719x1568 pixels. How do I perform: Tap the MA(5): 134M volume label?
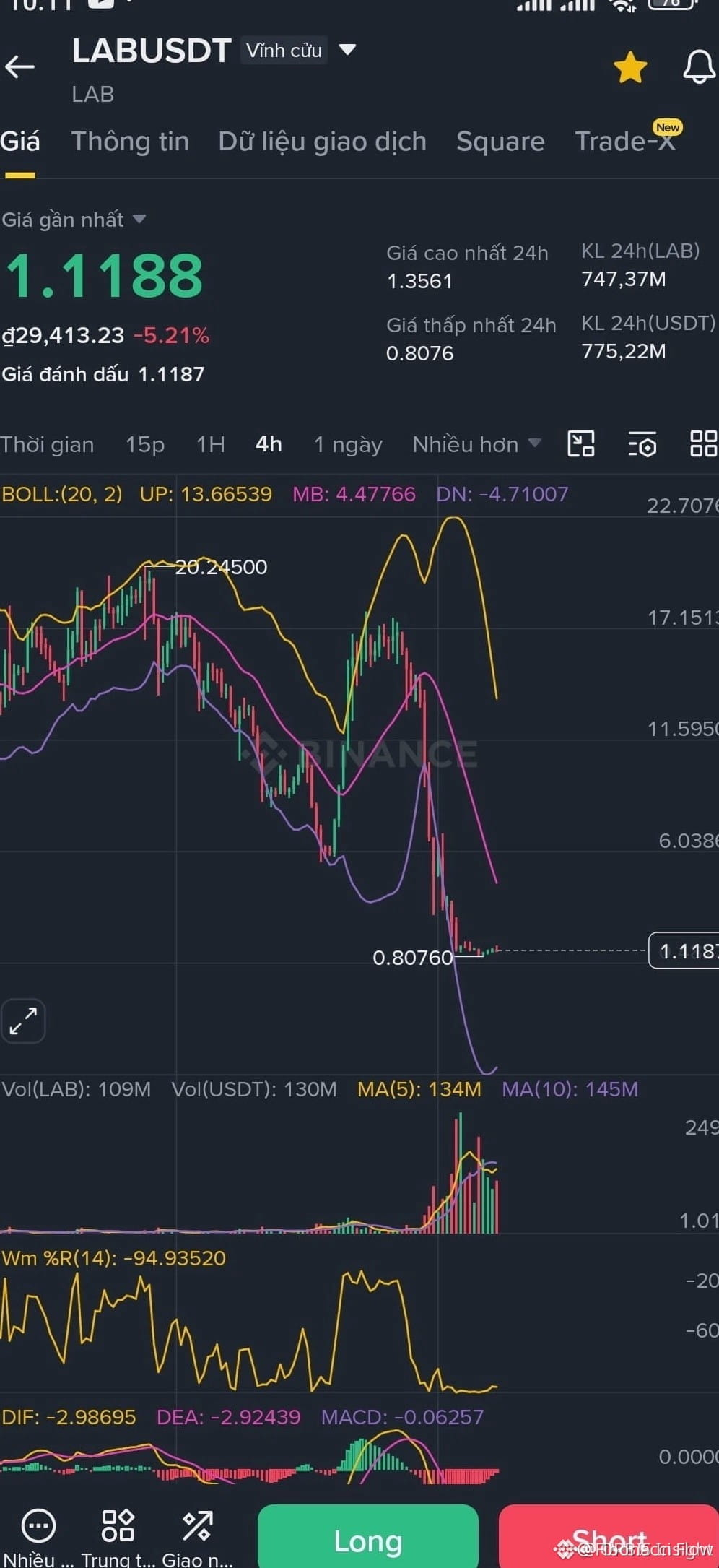pos(419,1089)
